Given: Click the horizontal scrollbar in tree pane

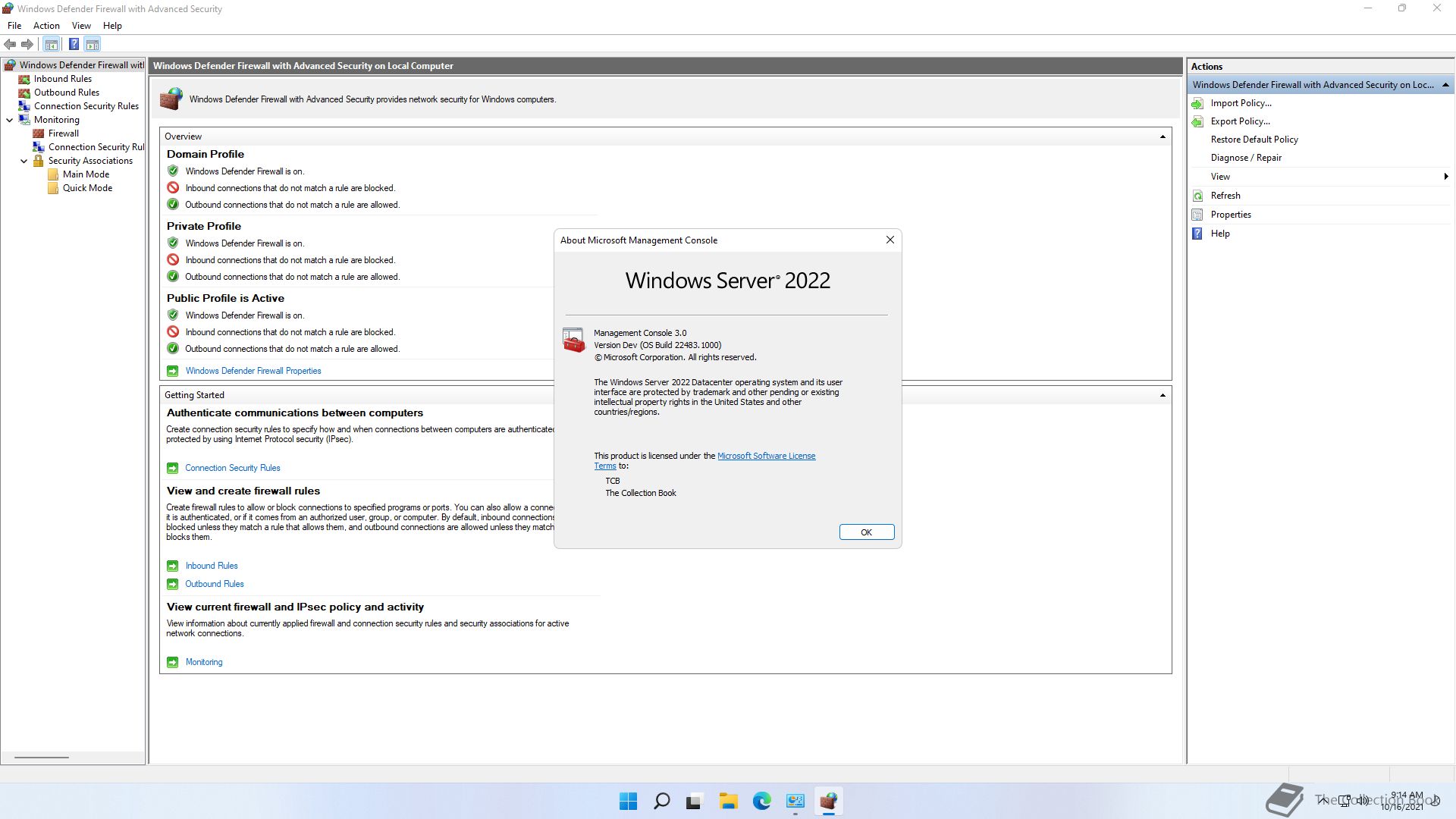Looking at the screenshot, I should (42, 757).
